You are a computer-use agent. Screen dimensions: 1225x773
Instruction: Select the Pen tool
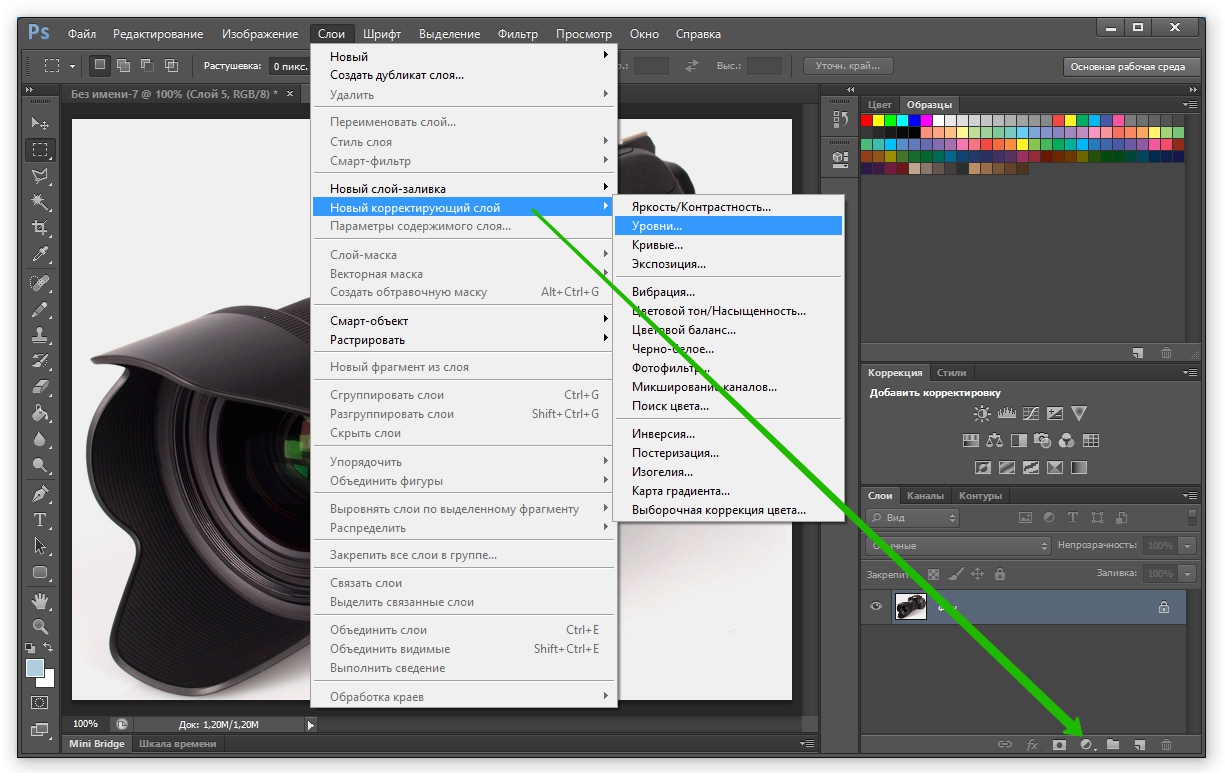click(x=40, y=493)
